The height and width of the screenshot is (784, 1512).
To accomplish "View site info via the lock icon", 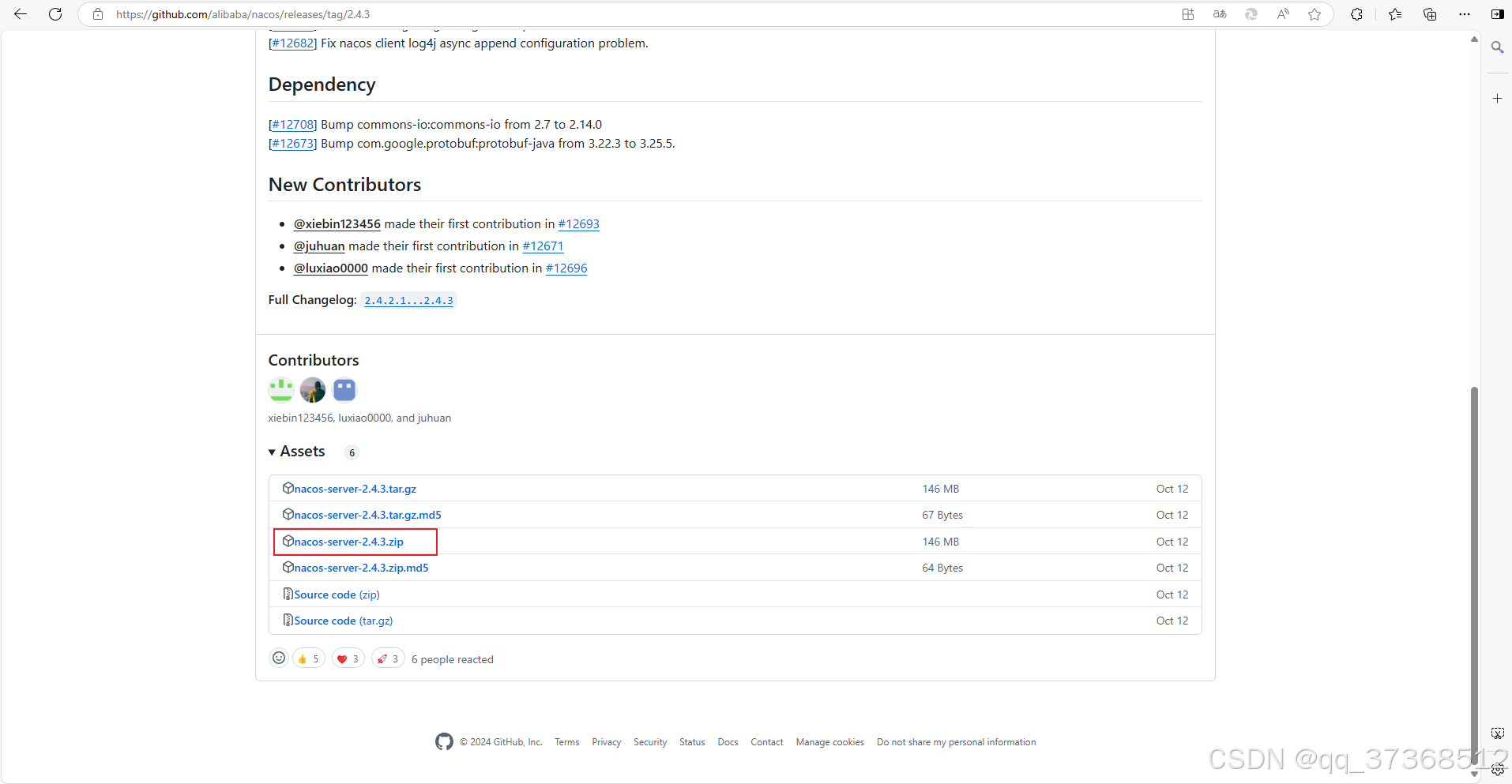I will coord(98,14).
